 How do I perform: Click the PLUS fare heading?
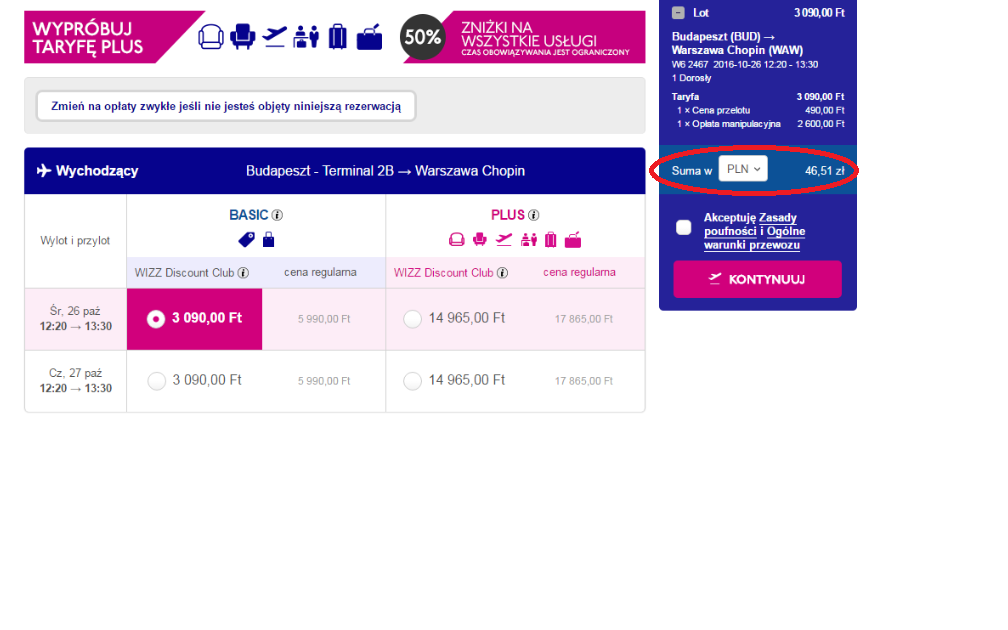pos(508,215)
